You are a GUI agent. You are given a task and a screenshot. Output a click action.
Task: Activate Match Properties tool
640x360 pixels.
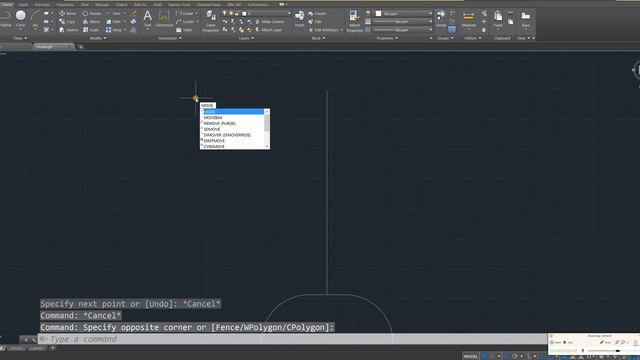click(354, 21)
